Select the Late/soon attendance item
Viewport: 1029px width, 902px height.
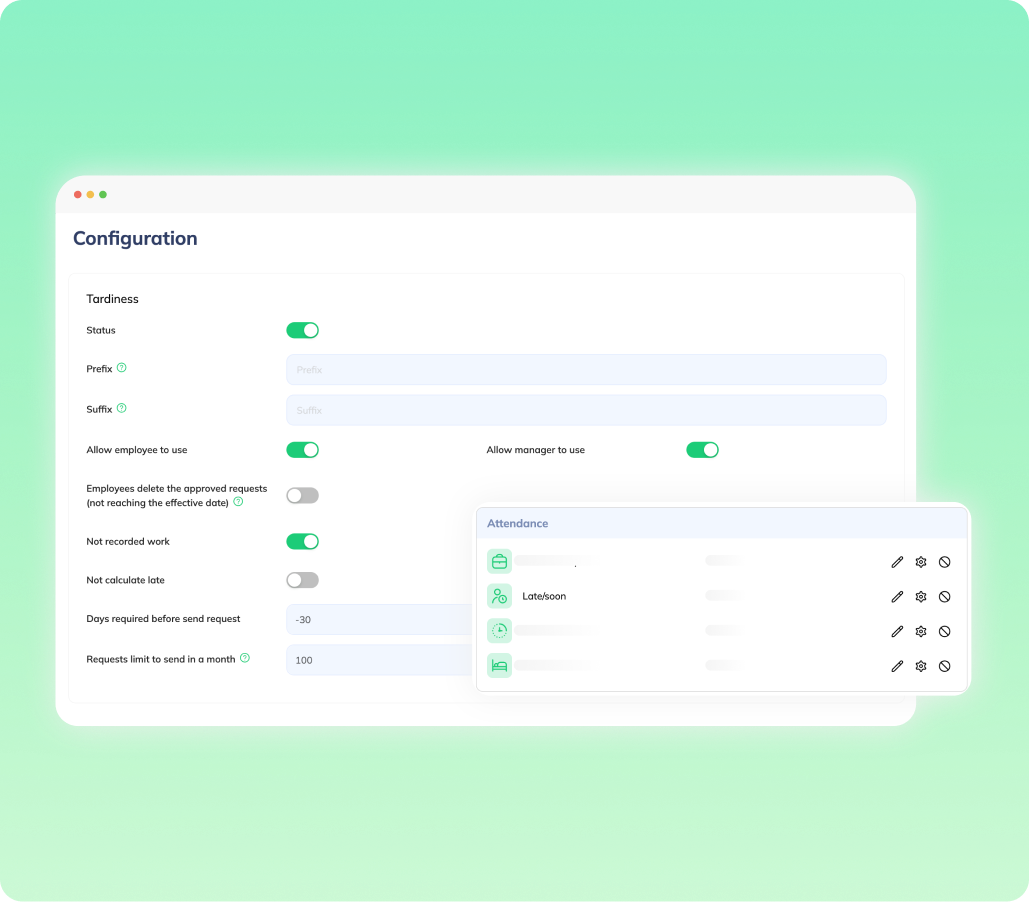(x=544, y=597)
